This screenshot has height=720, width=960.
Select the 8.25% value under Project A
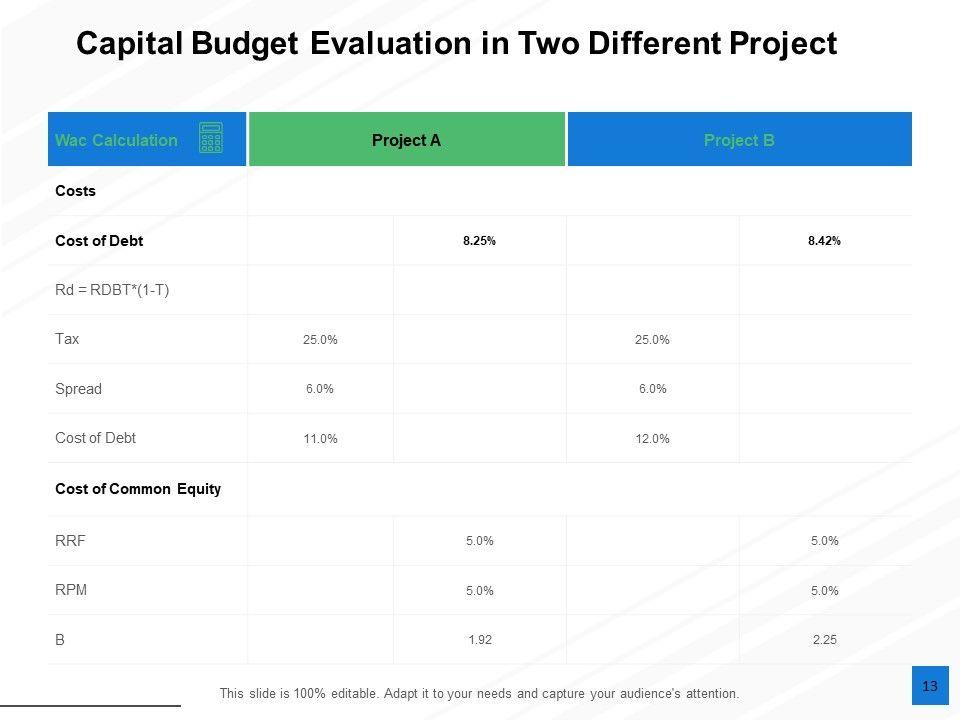pyautogui.click(x=479, y=241)
